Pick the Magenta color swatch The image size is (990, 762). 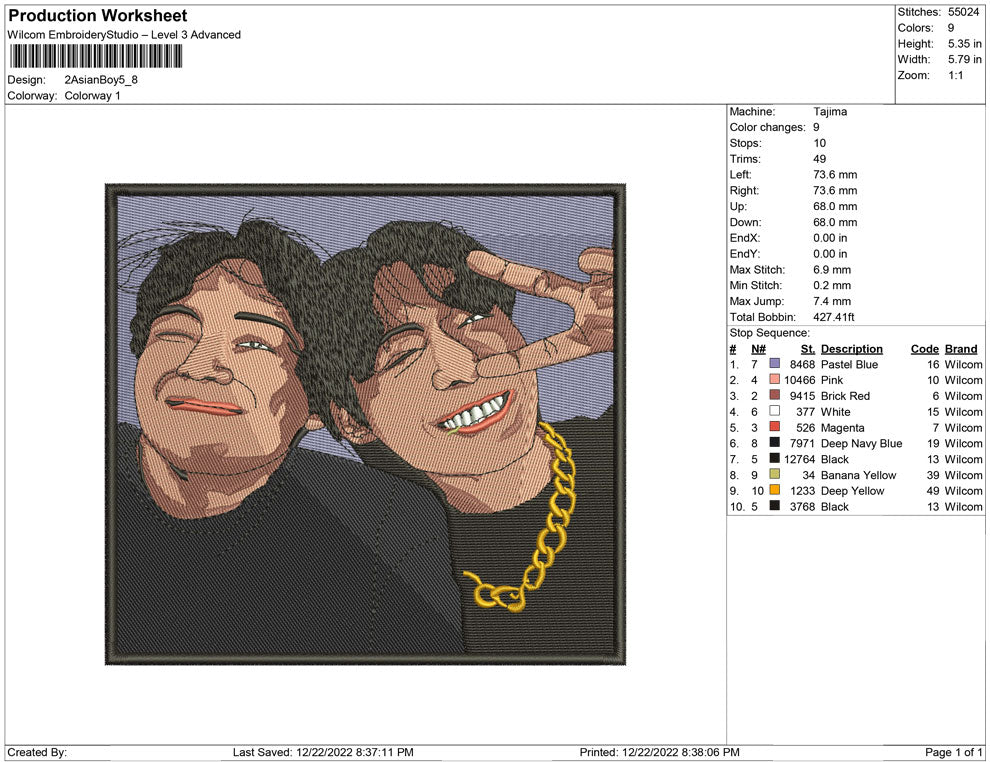pyautogui.click(x=774, y=427)
